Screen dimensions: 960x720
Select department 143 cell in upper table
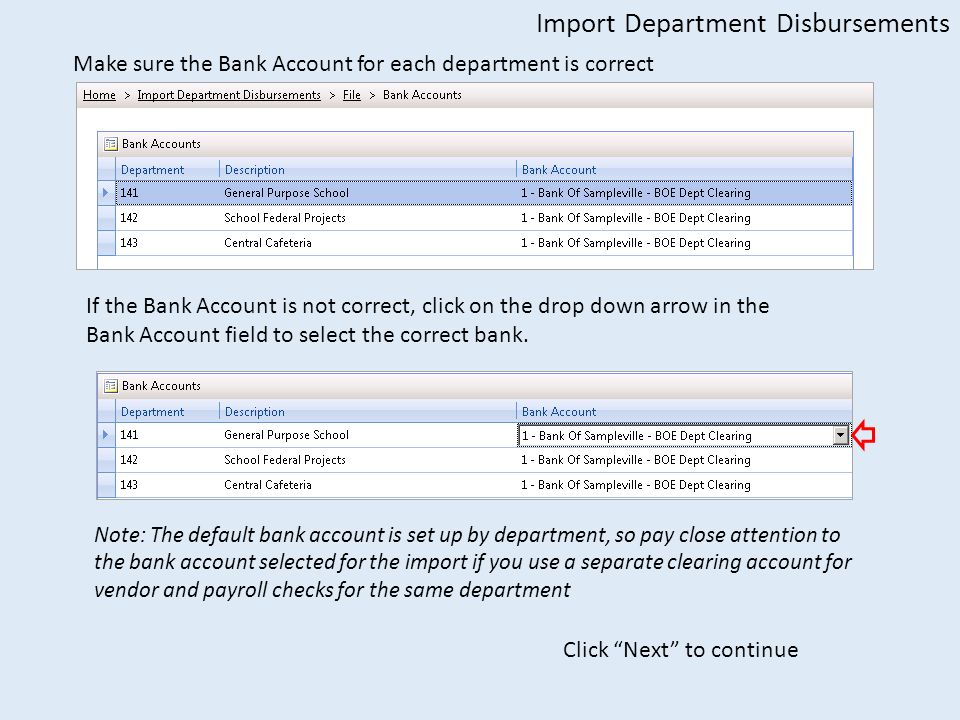coord(167,243)
